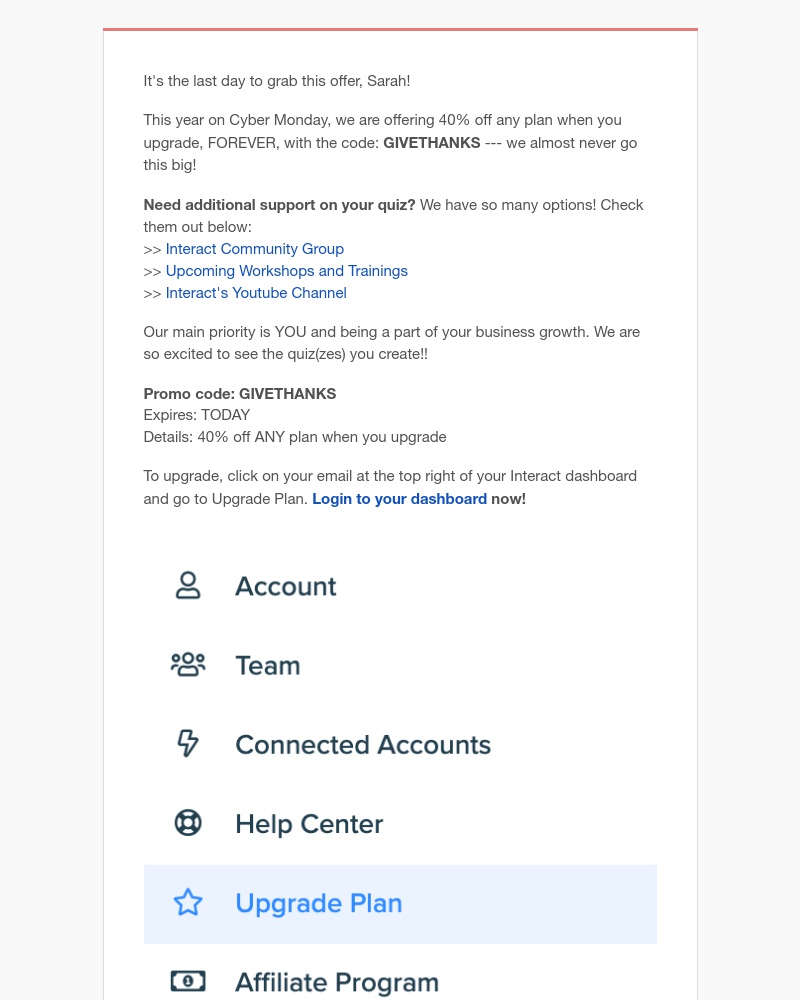Click the bold "Promo code: GIVETHANKS" line

[x=240, y=394]
